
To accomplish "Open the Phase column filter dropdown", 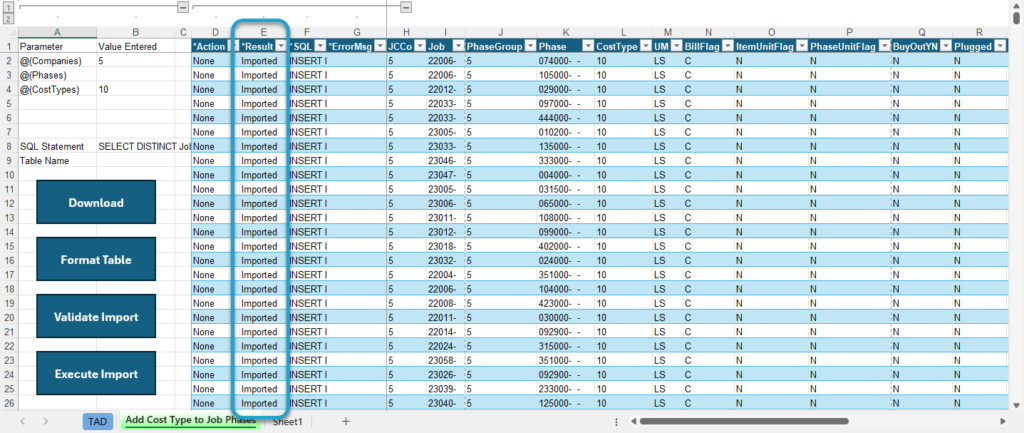I will 587,46.
